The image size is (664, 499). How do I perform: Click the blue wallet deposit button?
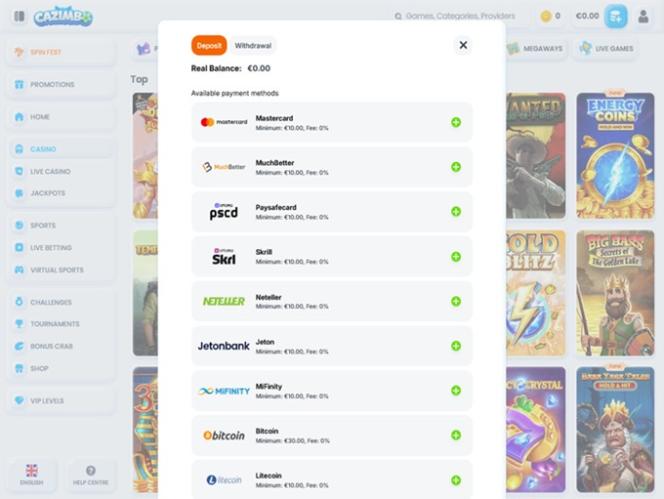(616, 16)
